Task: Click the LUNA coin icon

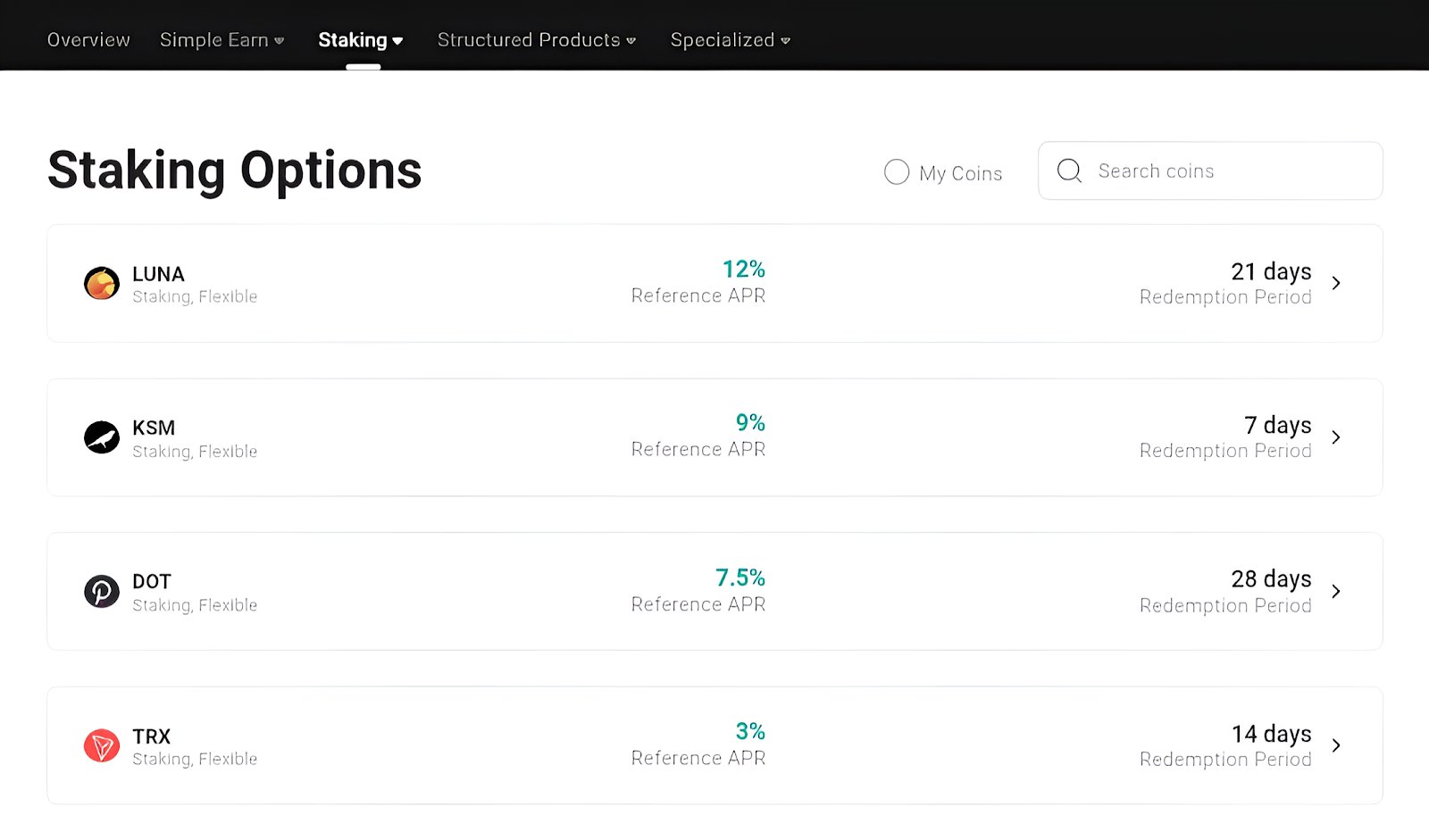Action: pos(102,283)
